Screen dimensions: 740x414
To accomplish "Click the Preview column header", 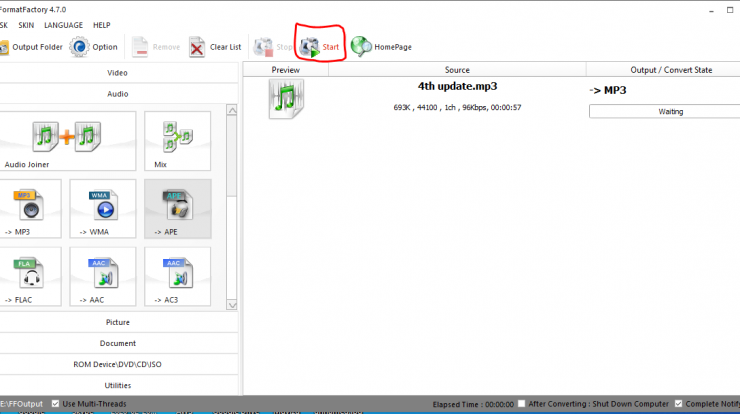I will 286,70.
